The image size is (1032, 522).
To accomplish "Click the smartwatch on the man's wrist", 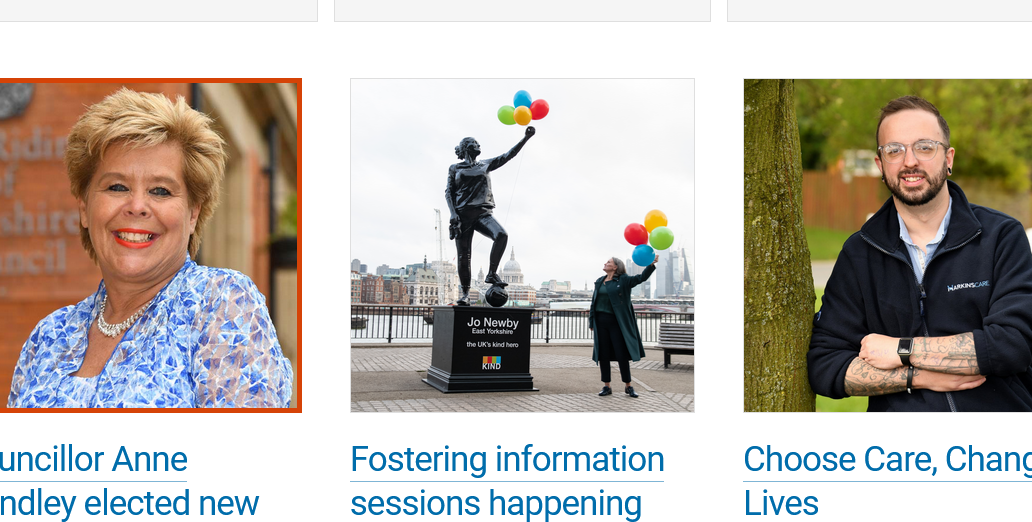I will point(906,348).
